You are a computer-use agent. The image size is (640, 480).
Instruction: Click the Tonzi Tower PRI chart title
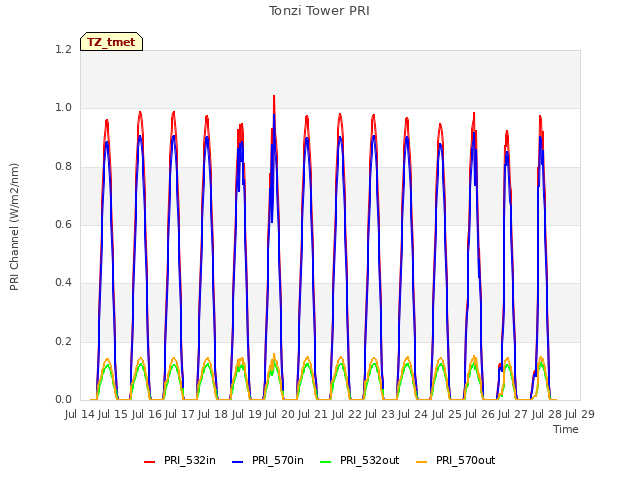[319, 11]
